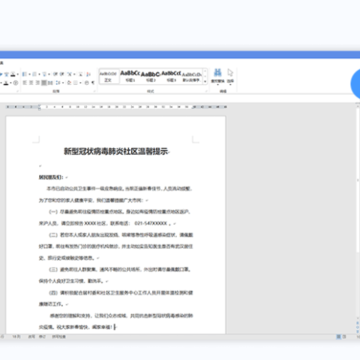Apply numbered list formatting
Image resolution: width=360 pixels, height=360 pixels.
(35, 74)
